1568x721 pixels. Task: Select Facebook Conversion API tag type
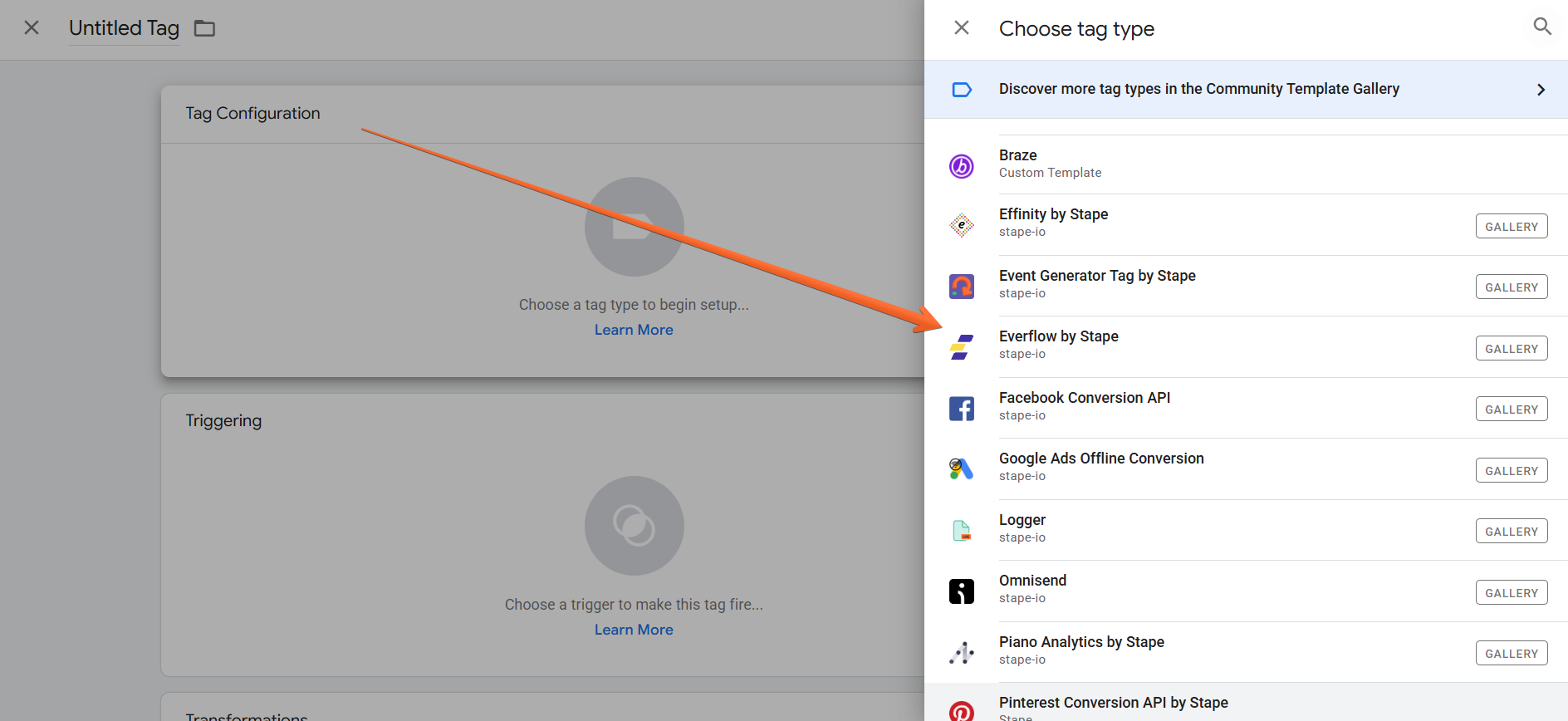[1246, 408]
